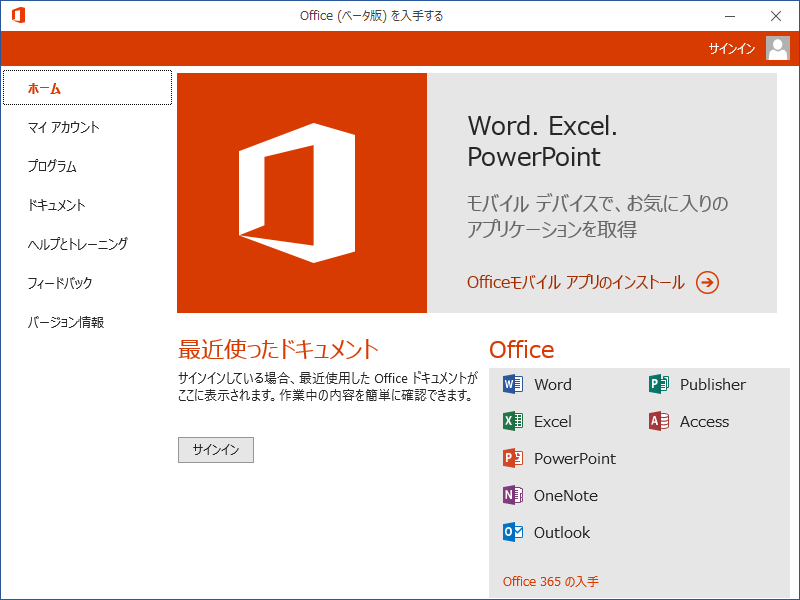The image size is (800, 600).
Task: Minimize the Office window
Action: pyautogui.click(x=730, y=16)
